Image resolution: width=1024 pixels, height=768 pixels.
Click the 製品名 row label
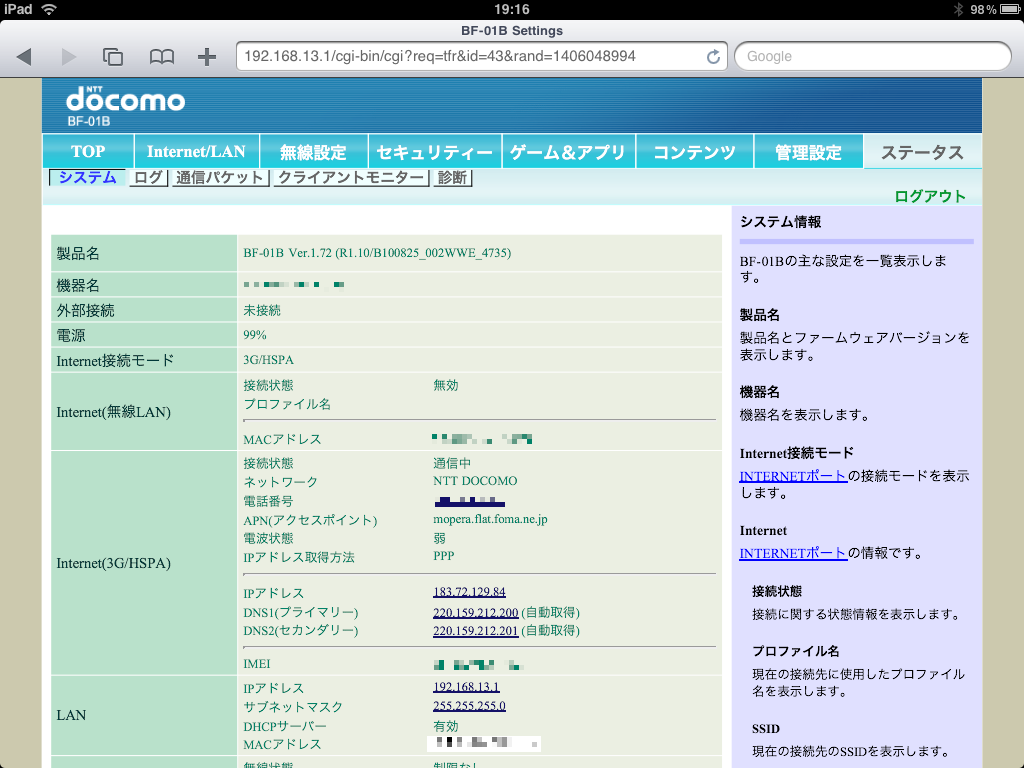coord(78,253)
